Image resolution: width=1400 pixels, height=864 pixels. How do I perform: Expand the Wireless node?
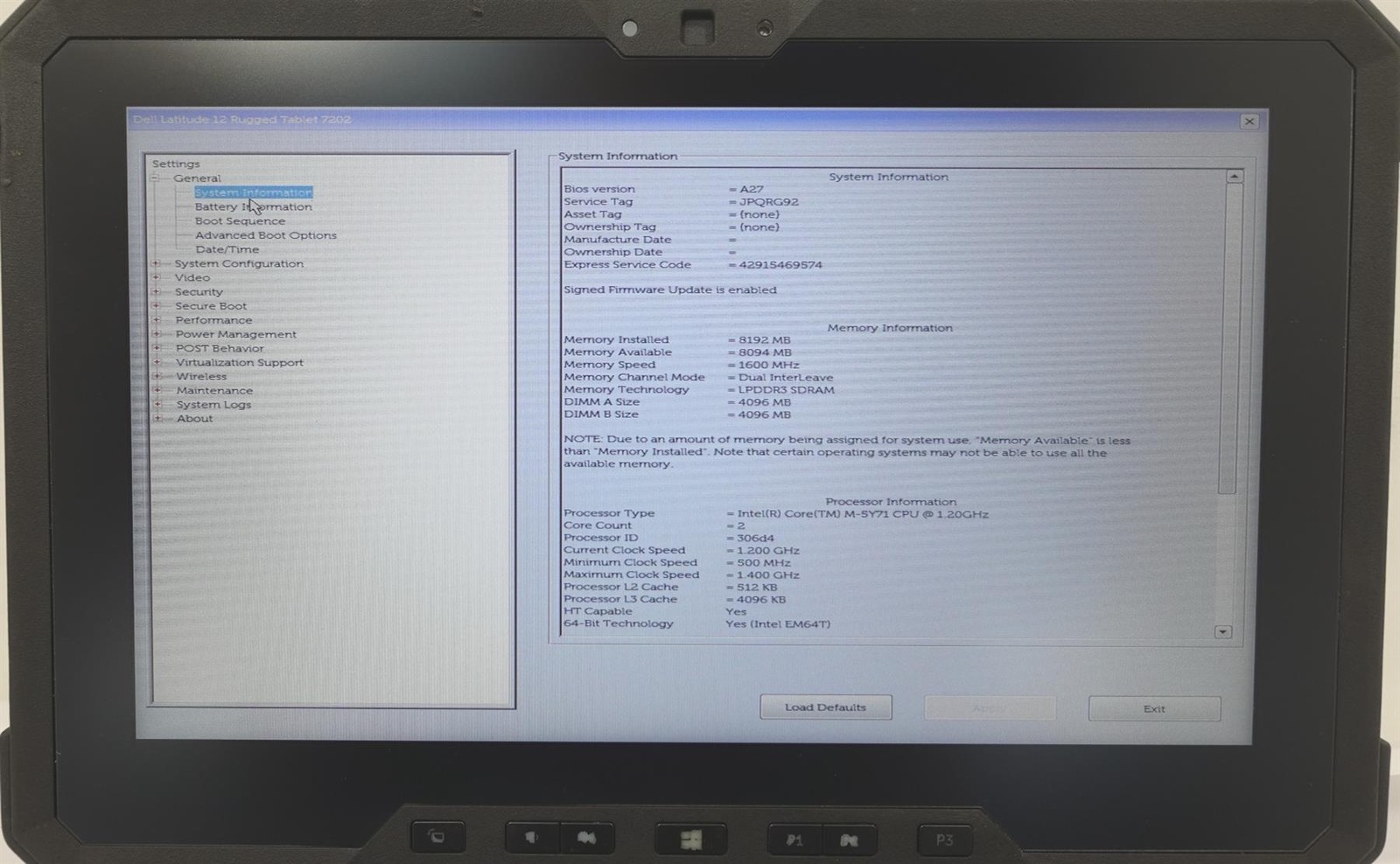click(x=157, y=376)
